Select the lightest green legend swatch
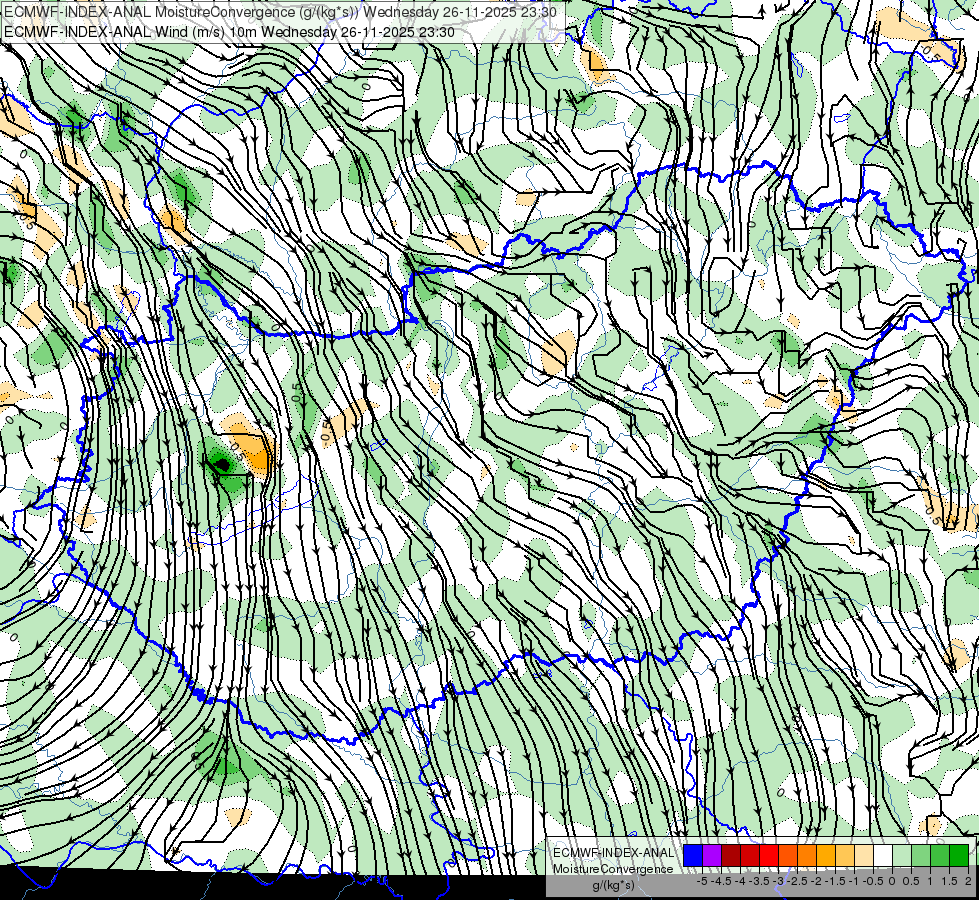Screen dimensions: 979x900 [902, 855]
